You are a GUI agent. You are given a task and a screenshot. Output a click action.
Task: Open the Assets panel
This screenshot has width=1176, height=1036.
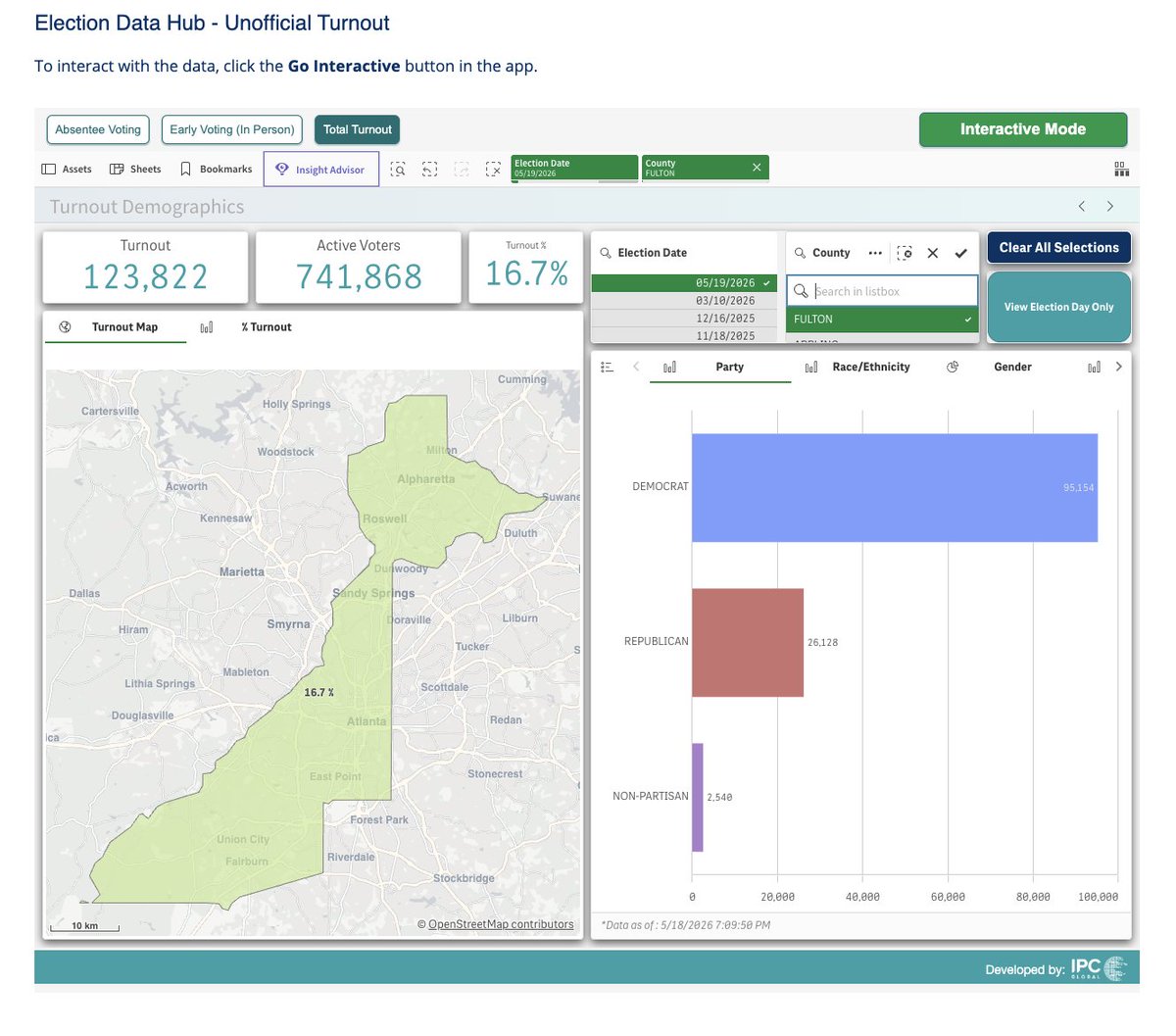point(67,169)
